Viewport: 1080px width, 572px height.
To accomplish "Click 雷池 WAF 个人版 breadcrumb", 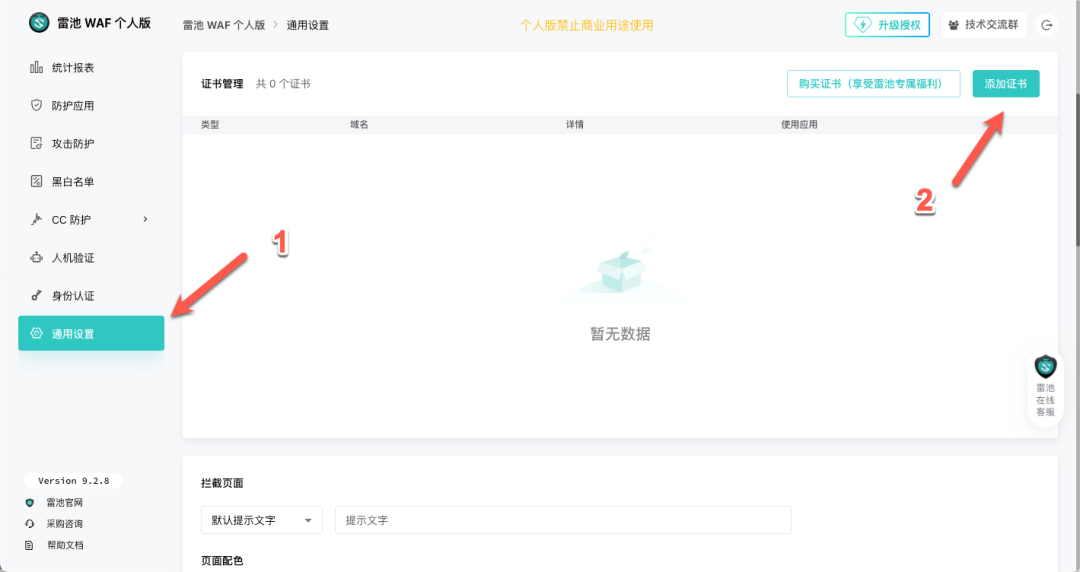I will tap(224, 25).
